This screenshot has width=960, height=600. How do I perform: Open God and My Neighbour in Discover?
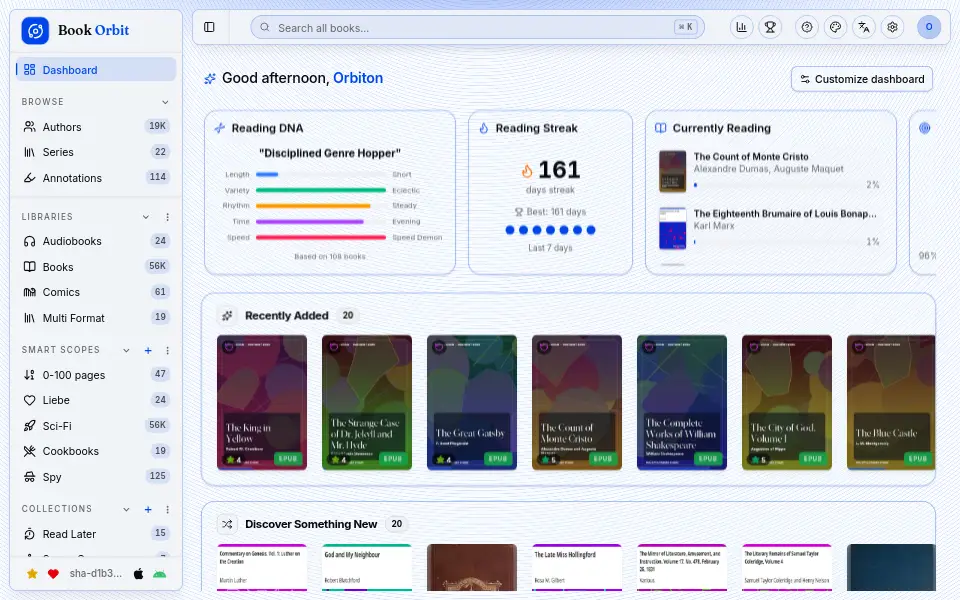click(x=367, y=568)
